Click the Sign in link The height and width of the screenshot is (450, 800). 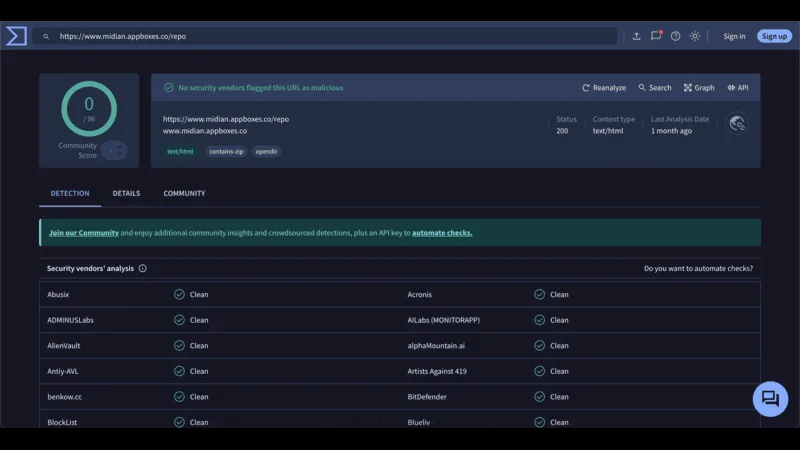point(734,36)
